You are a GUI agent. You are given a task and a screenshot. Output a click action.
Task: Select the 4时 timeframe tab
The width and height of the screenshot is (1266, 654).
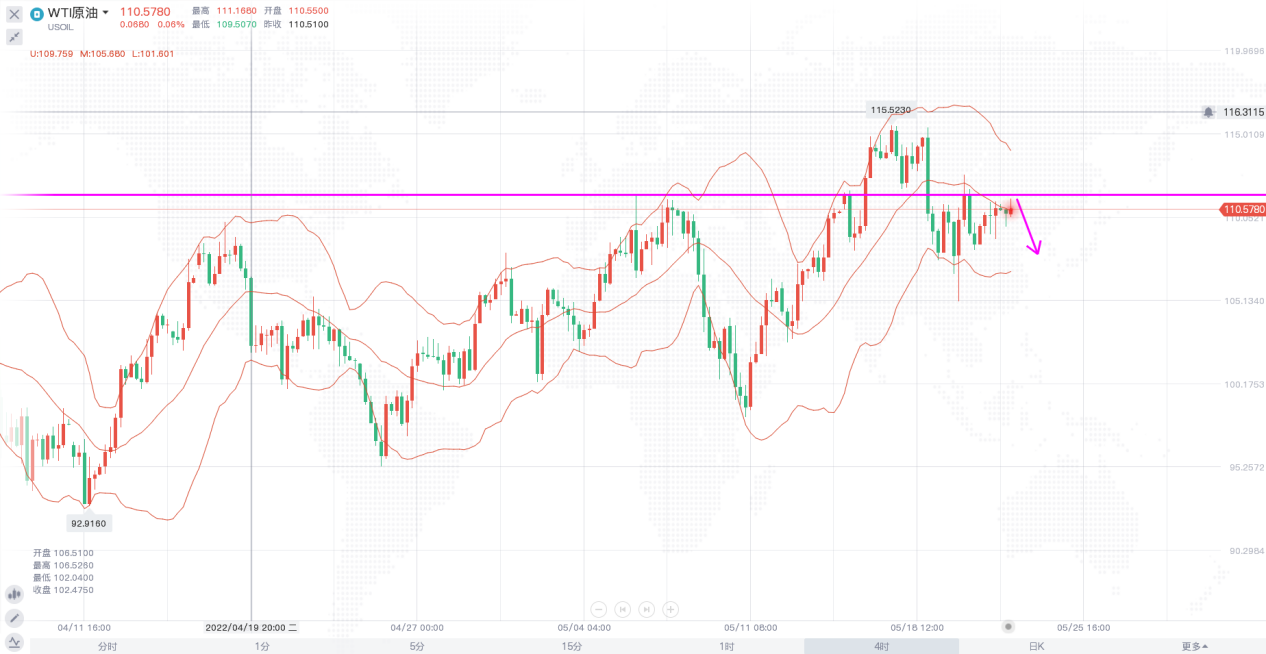tap(881, 646)
